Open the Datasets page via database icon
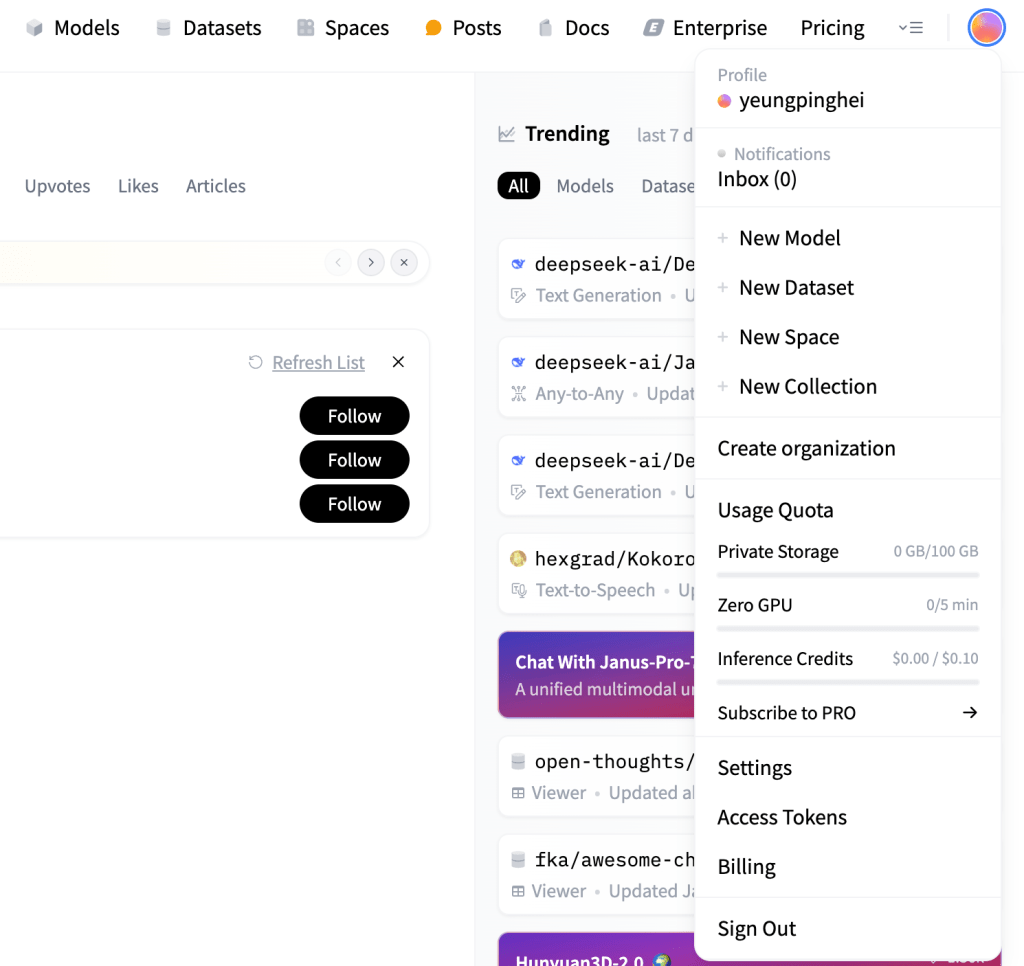The height and width of the screenshot is (966, 1024). click(x=164, y=28)
